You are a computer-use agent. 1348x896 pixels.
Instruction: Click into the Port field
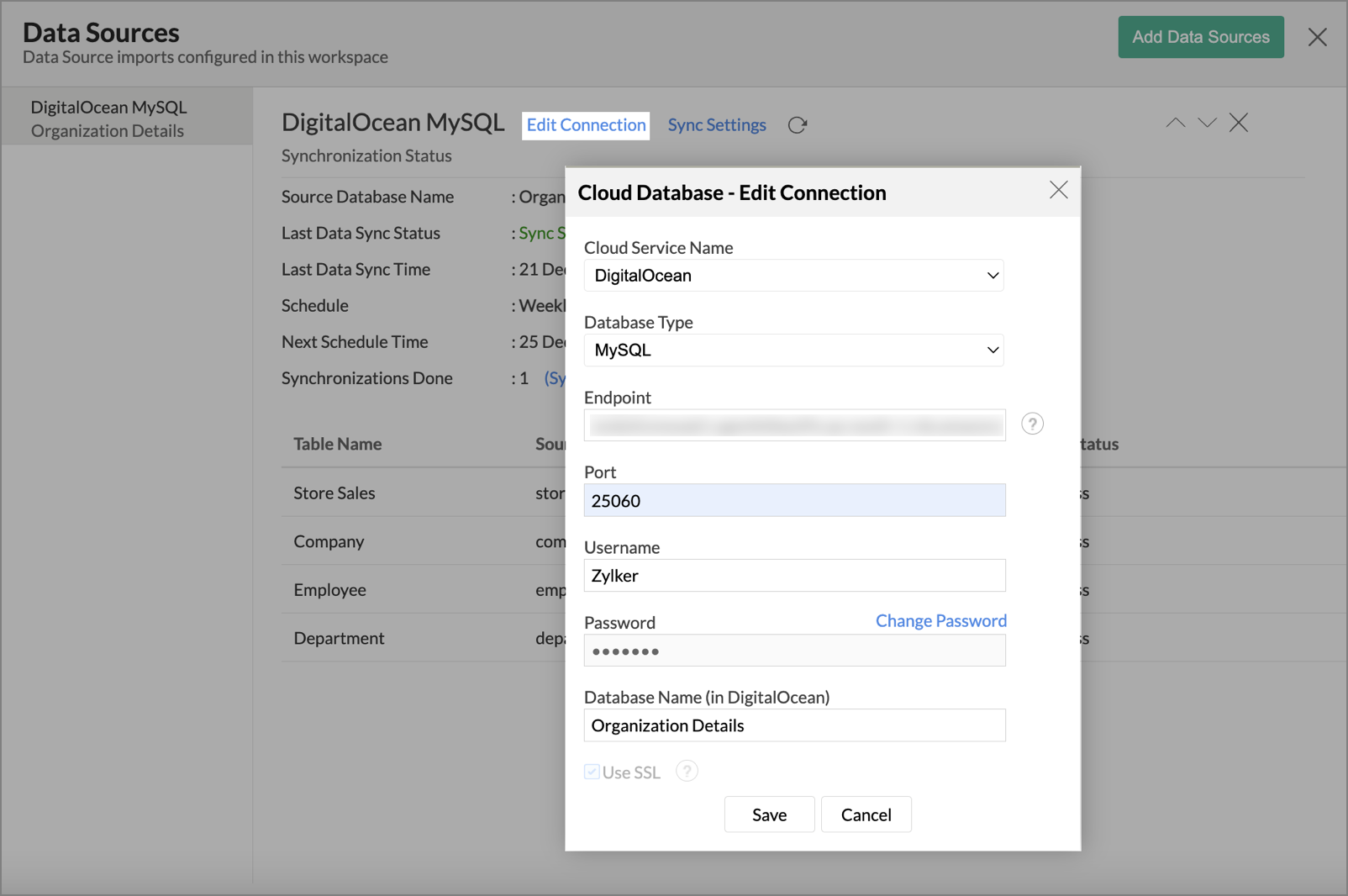[x=794, y=501]
